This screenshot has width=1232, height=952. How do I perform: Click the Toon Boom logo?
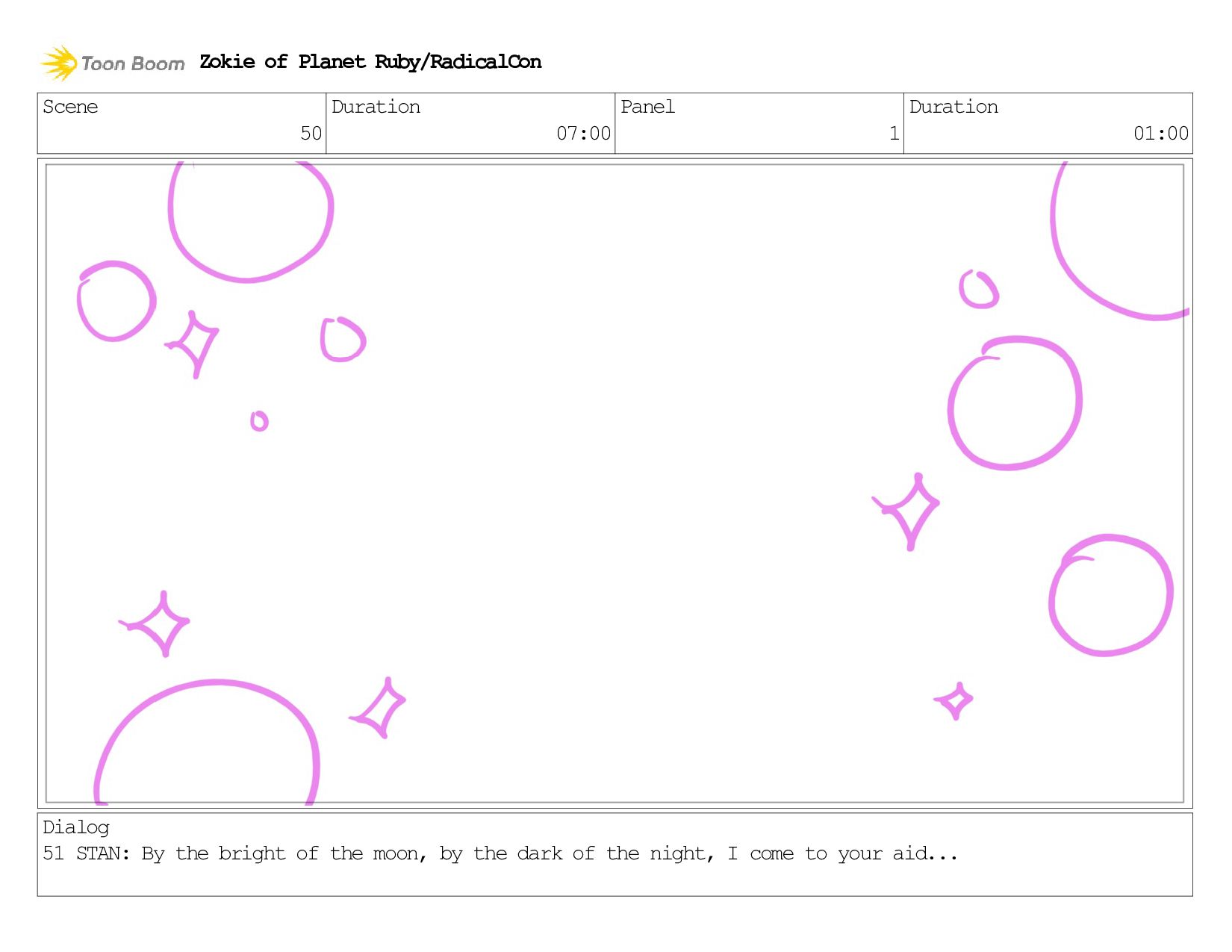pyautogui.click(x=112, y=63)
